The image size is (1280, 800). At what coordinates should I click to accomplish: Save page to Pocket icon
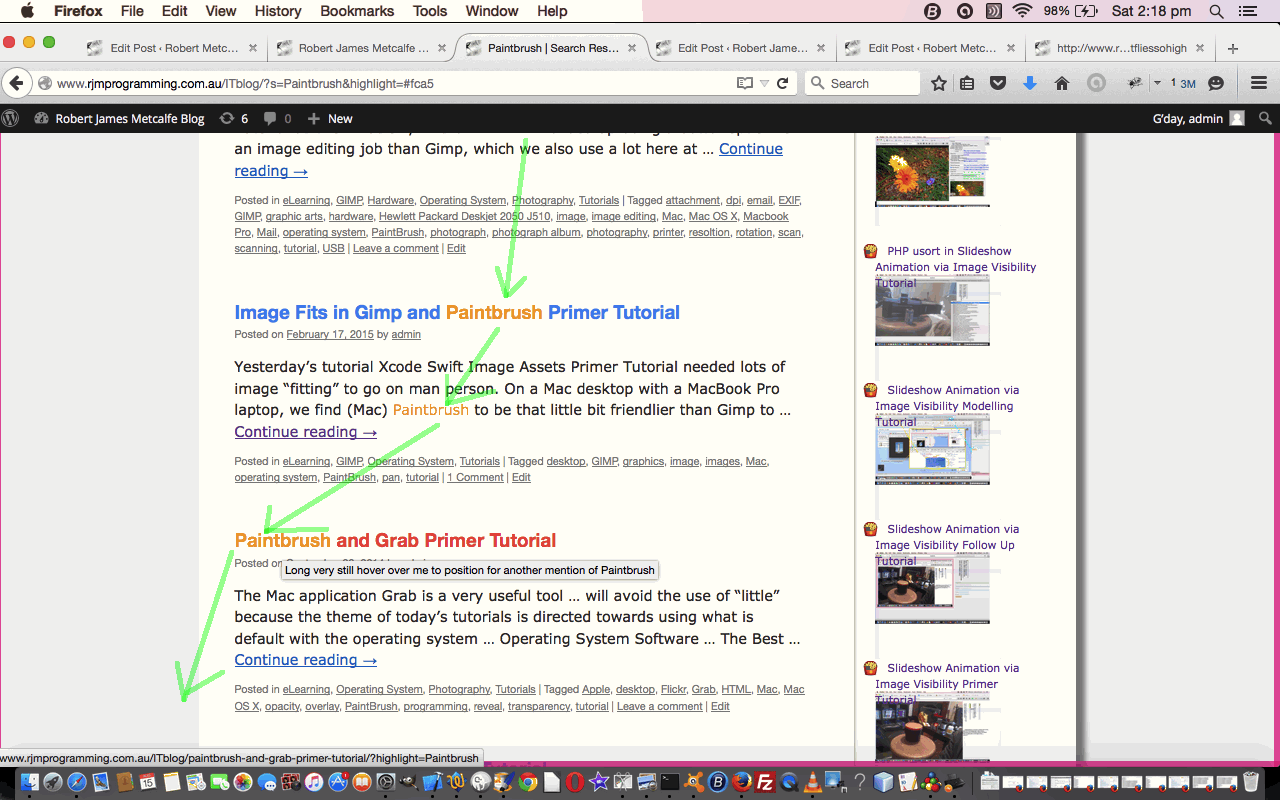click(x=998, y=84)
